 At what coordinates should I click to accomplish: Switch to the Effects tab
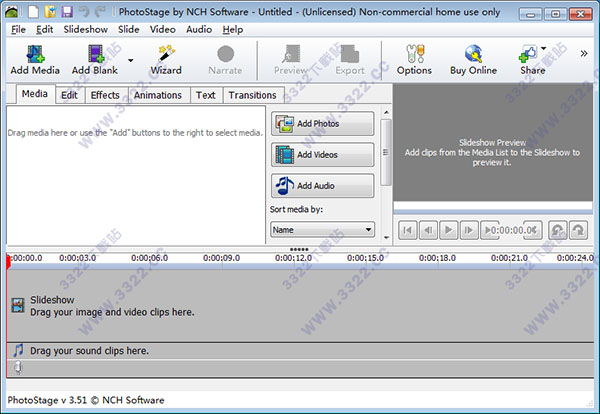click(105, 95)
